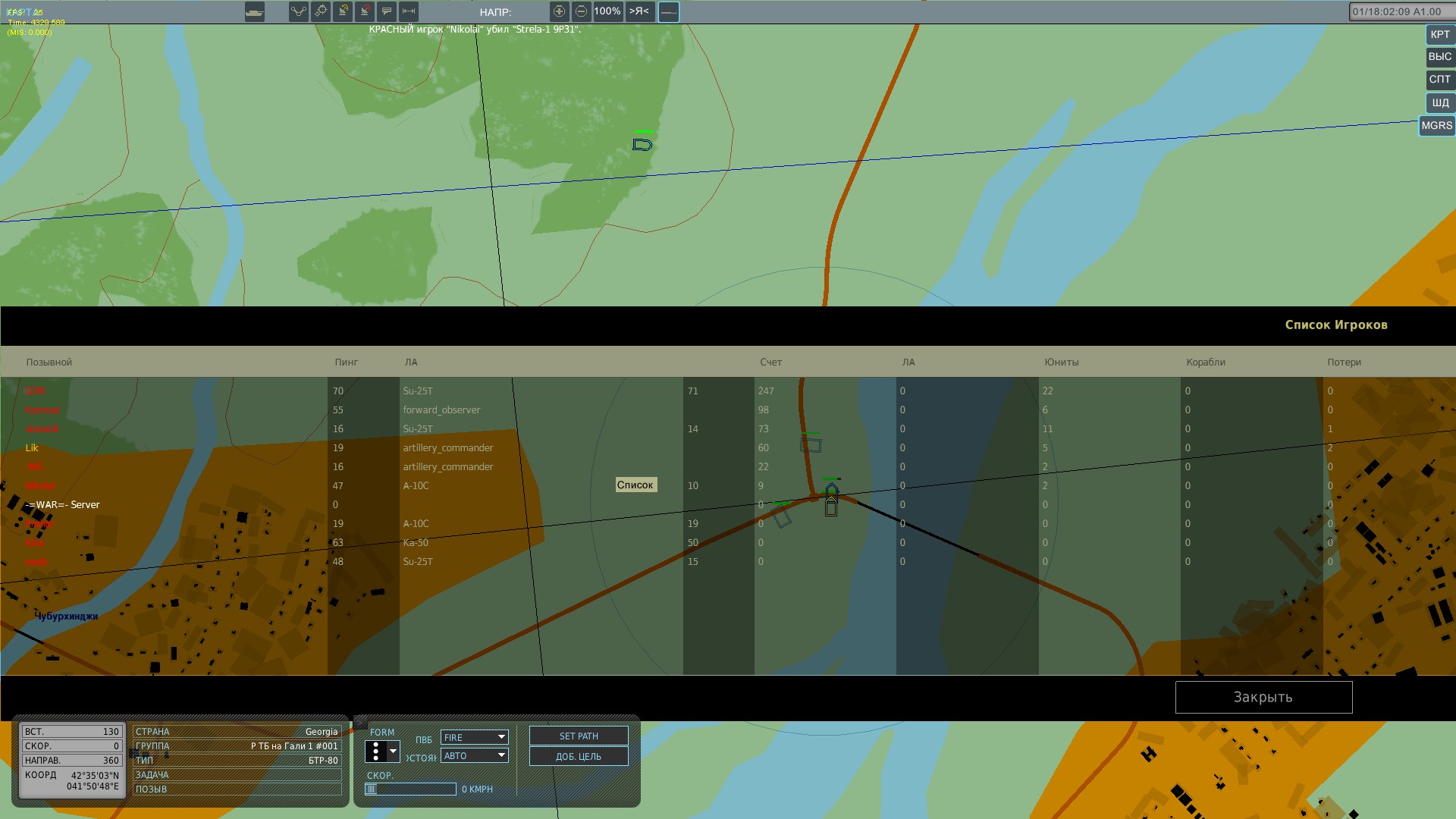
Task: Open the FIRE weapons state dropdown
Action: (x=475, y=737)
